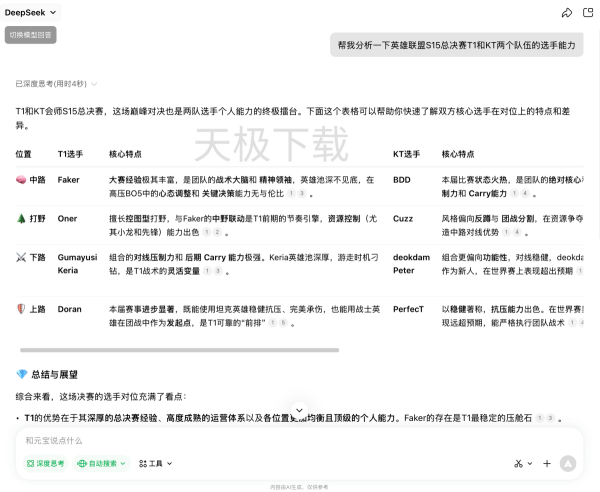The image size is (600, 492).
Task: Click citation badge 5 in Doran row
Action: pyautogui.click(x=284, y=323)
